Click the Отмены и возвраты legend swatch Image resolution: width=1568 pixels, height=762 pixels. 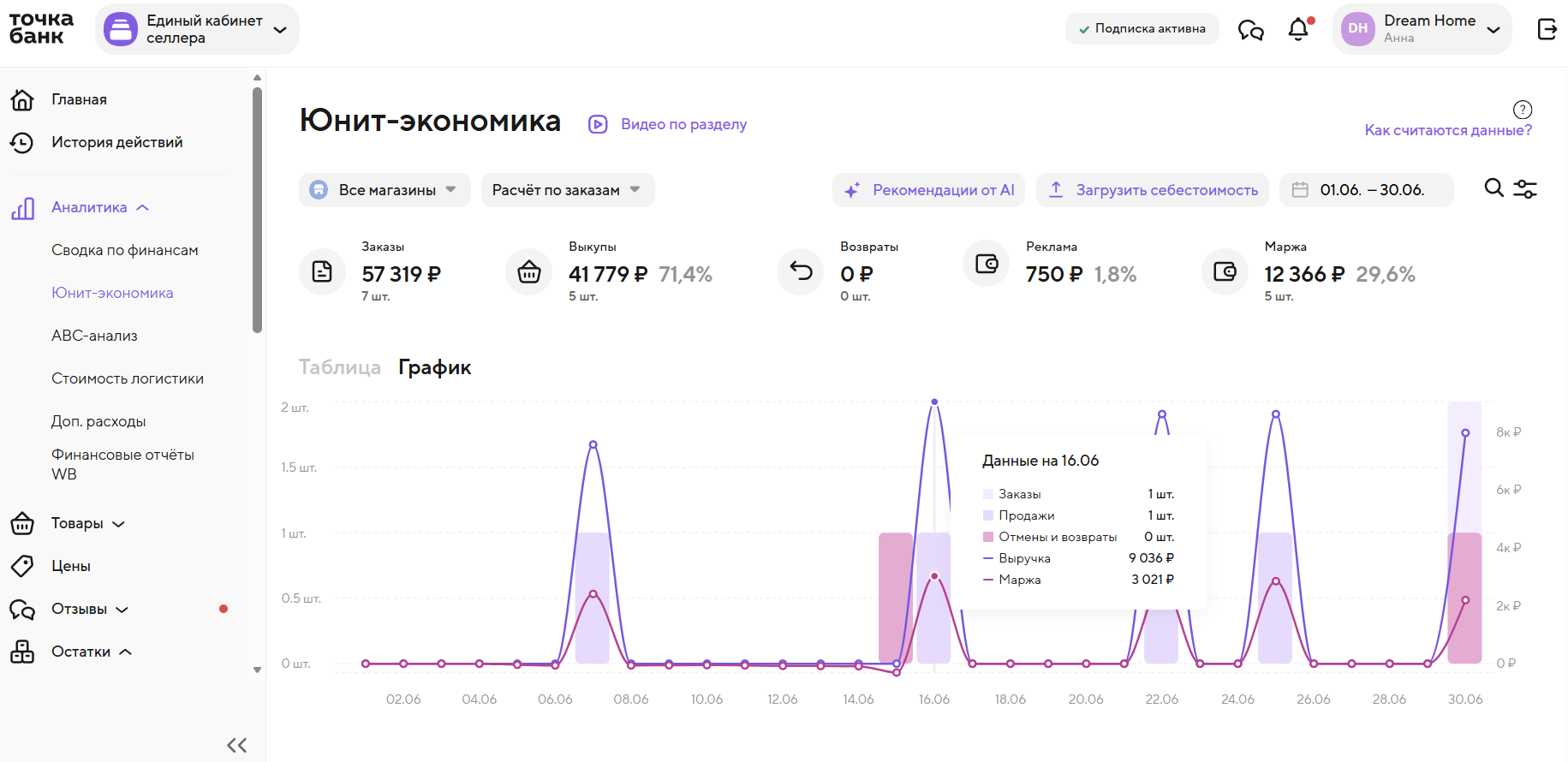988,537
